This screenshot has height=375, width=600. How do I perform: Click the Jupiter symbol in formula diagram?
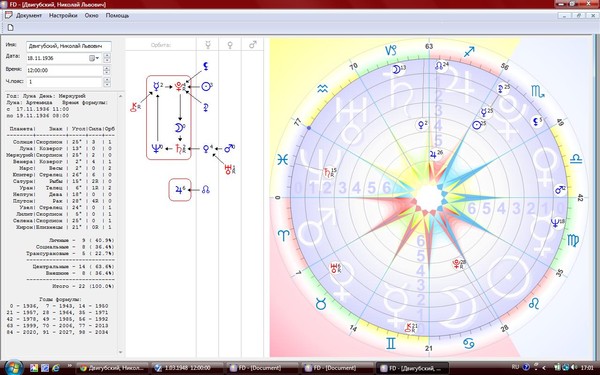[x=178, y=189]
